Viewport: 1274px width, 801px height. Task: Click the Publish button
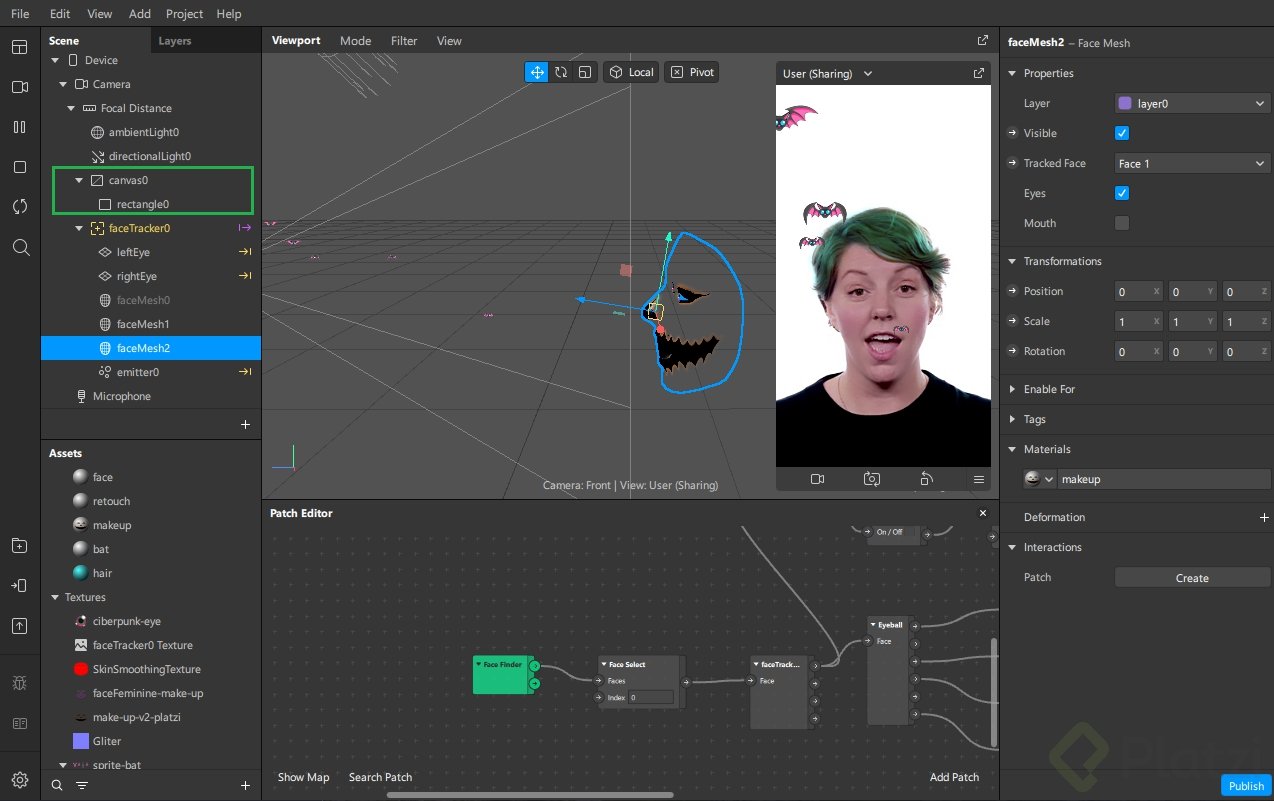point(1246,785)
